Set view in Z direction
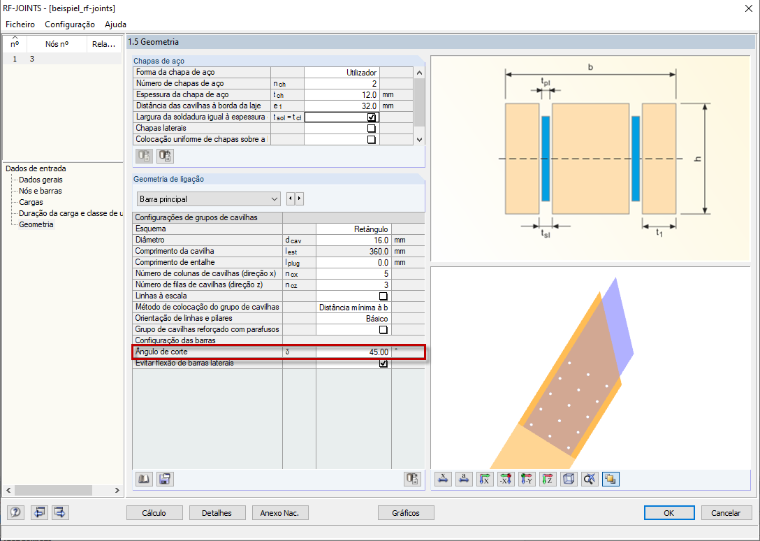 [x=548, y=479]
